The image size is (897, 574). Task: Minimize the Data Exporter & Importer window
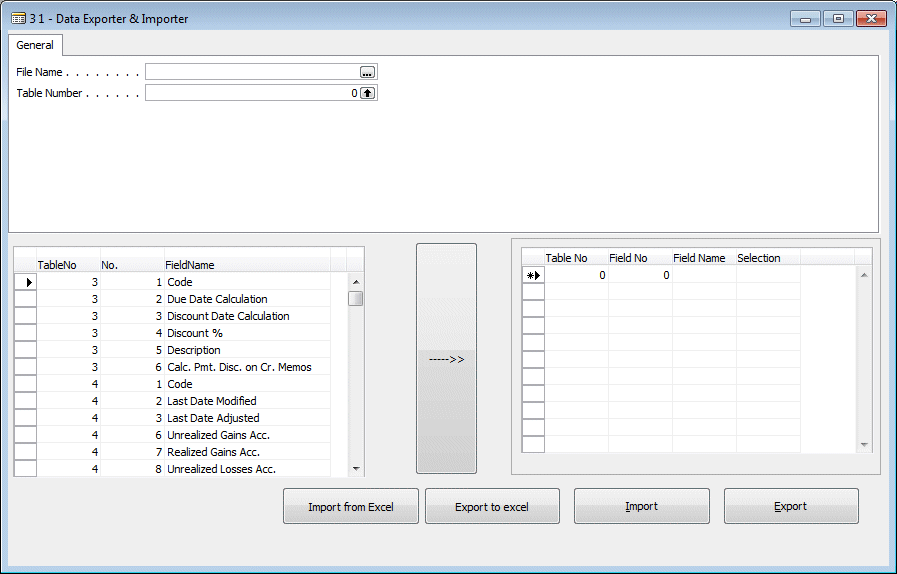tap(805, 19)
